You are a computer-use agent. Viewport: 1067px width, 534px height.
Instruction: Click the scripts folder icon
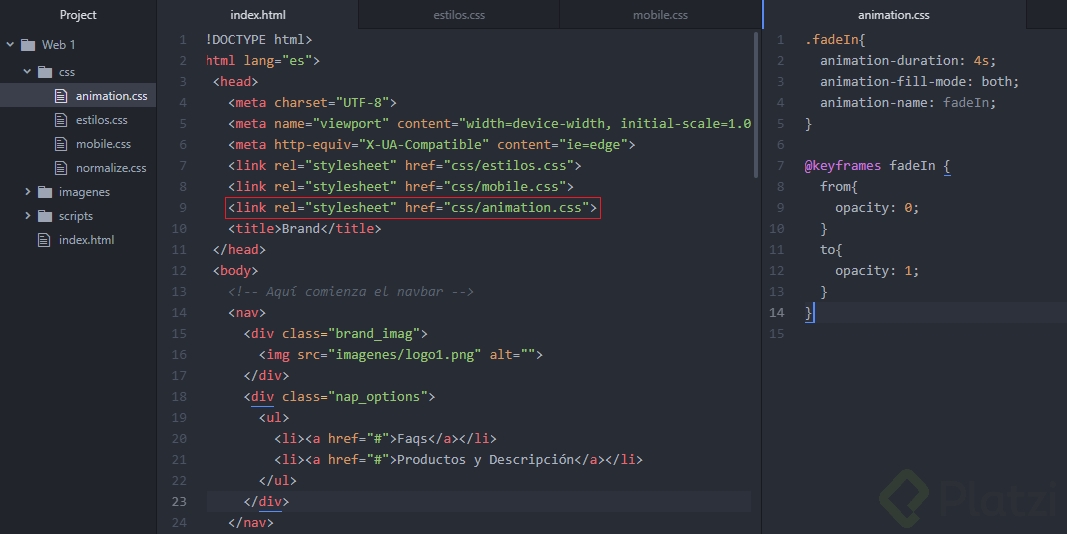click(x=45, y=216)
